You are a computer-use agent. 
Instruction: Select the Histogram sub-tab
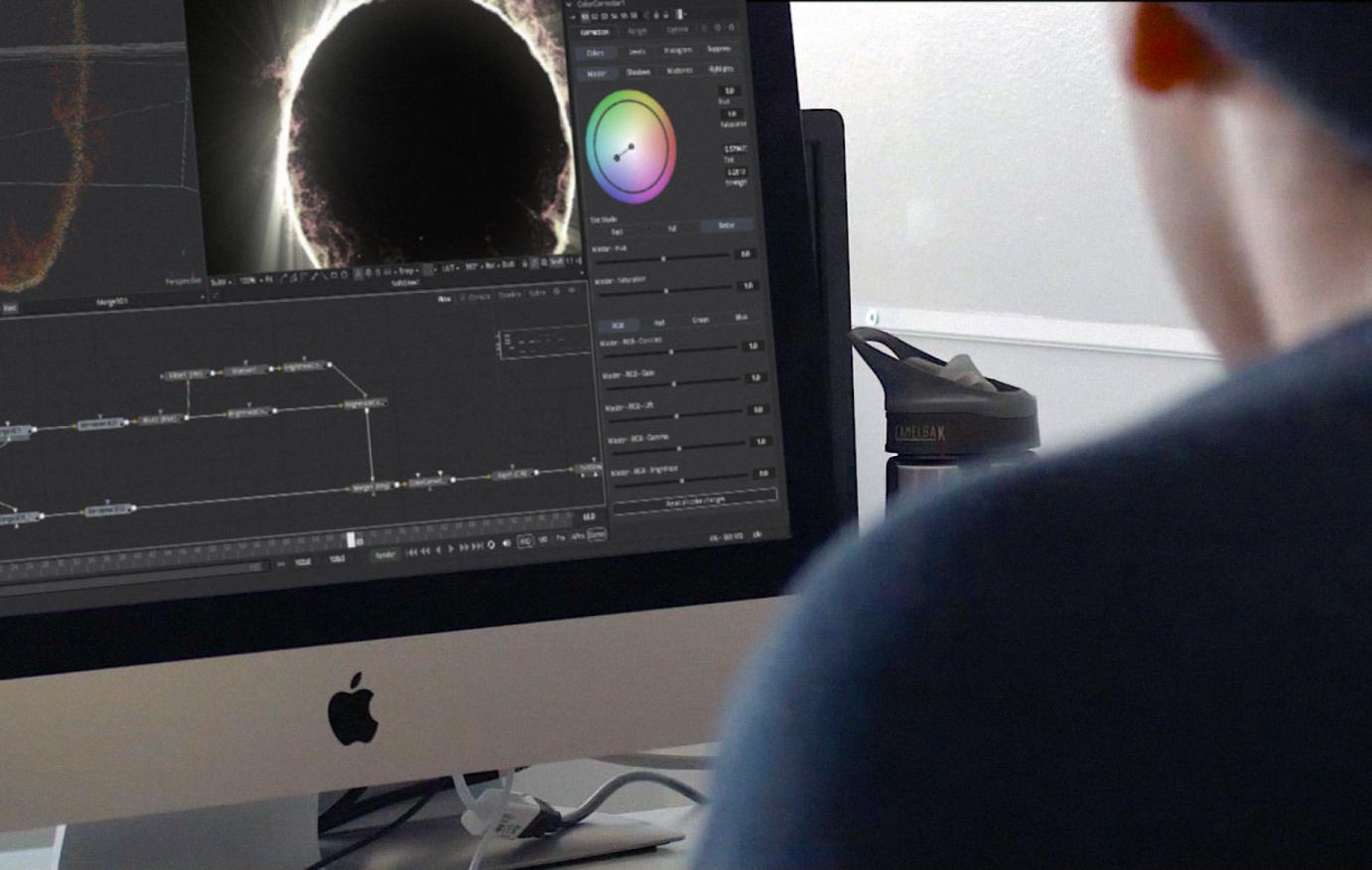(x=678, y=50)
